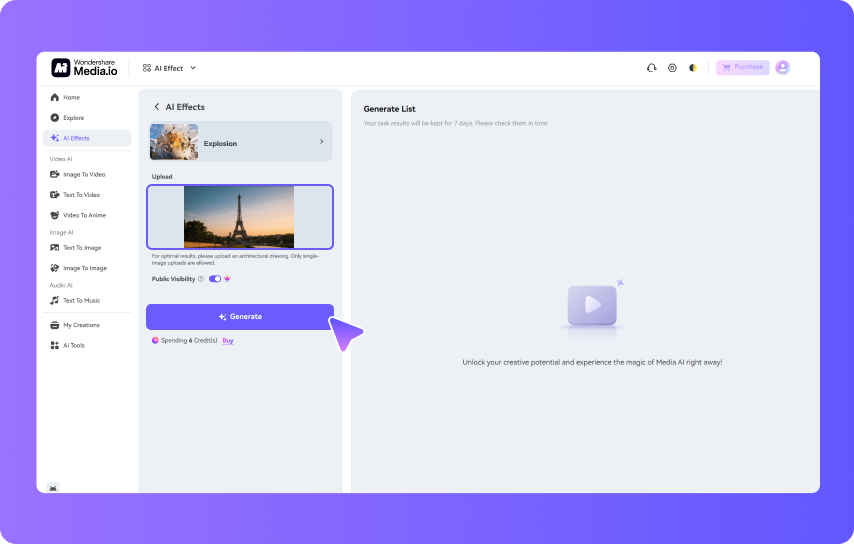
Task: Click the credits coin icon
Action: [155, 340]
